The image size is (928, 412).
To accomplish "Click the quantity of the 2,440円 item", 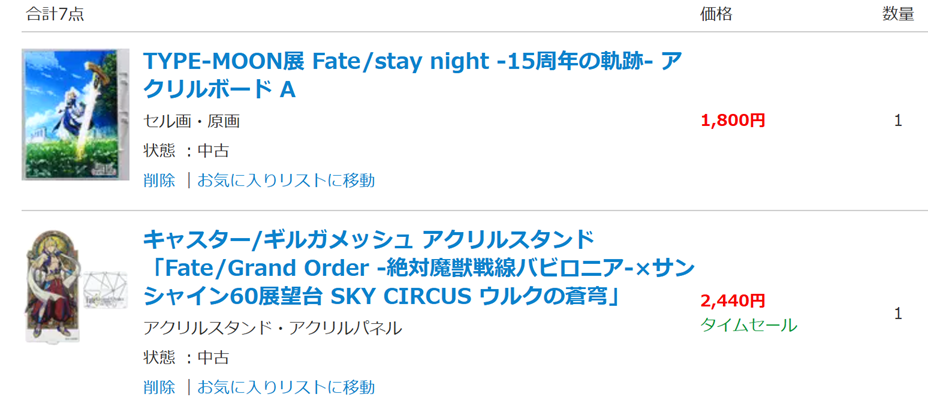I will 898,314.
